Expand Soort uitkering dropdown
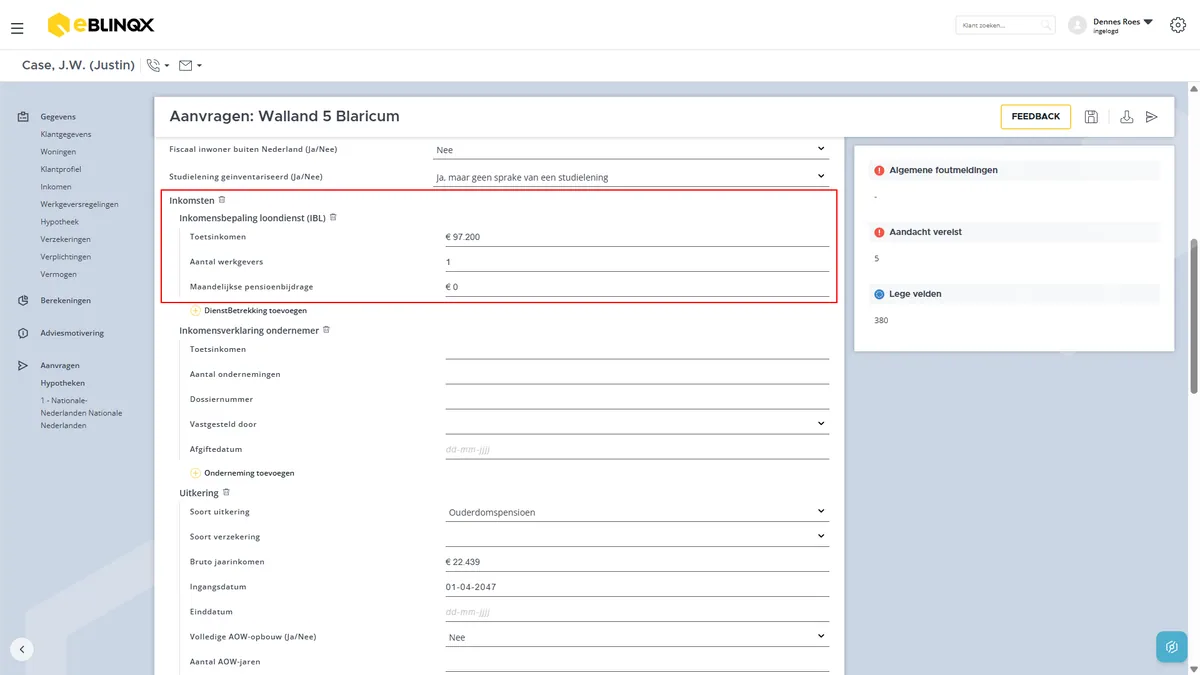 (637, 511)
